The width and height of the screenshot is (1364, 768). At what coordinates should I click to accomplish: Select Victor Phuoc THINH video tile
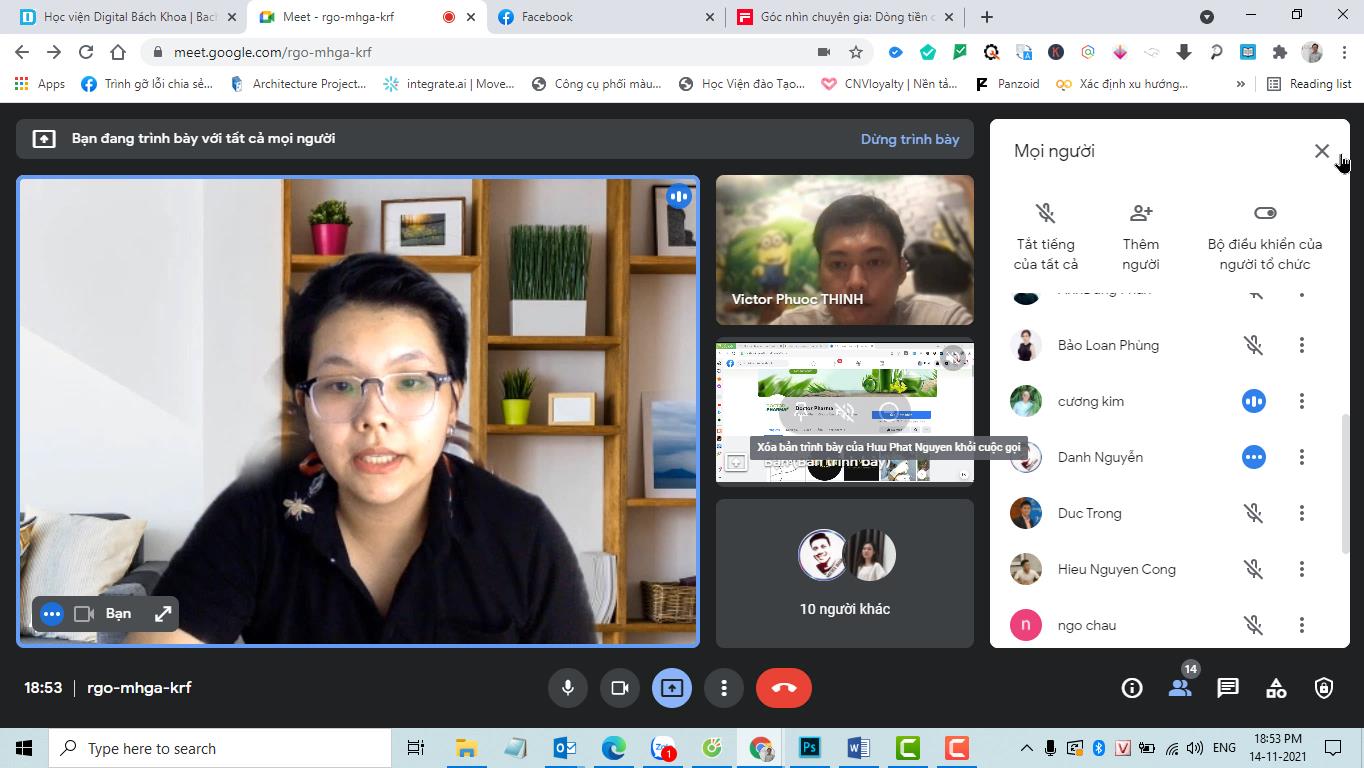pyautogui.click(x=845, y=250)
